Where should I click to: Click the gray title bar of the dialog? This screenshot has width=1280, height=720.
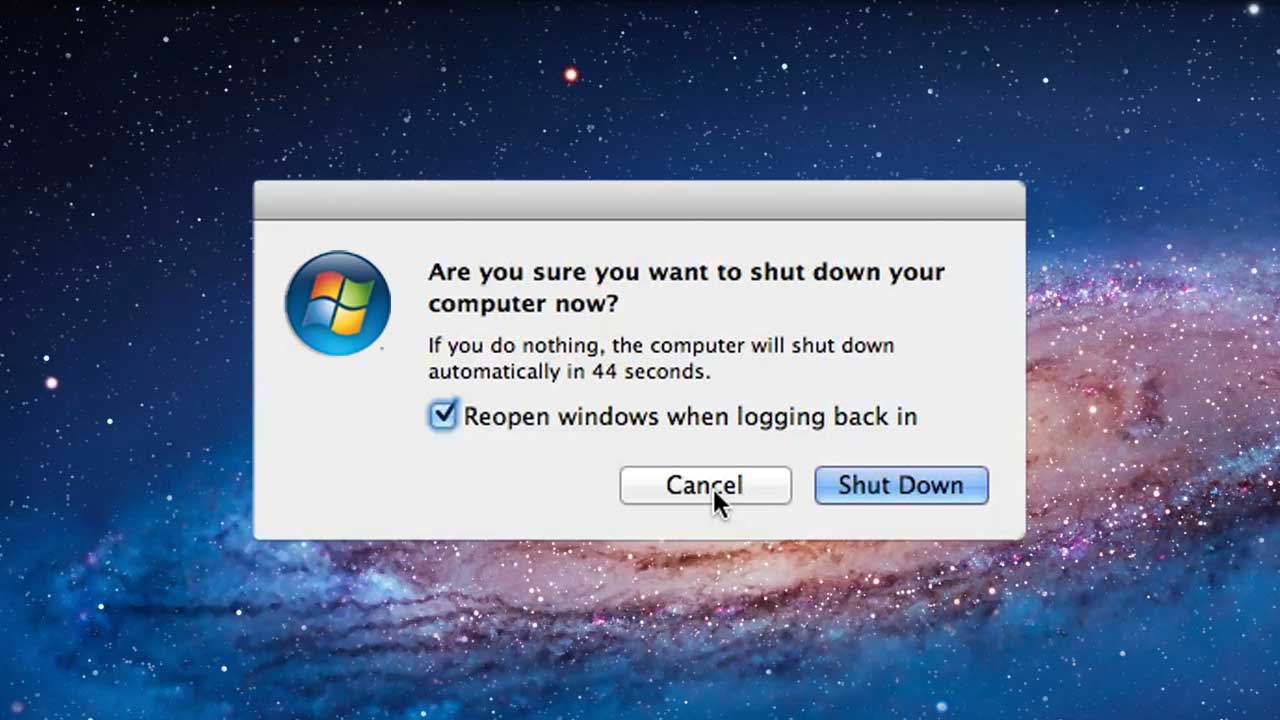pyautogui.click(x=639, y=200)
